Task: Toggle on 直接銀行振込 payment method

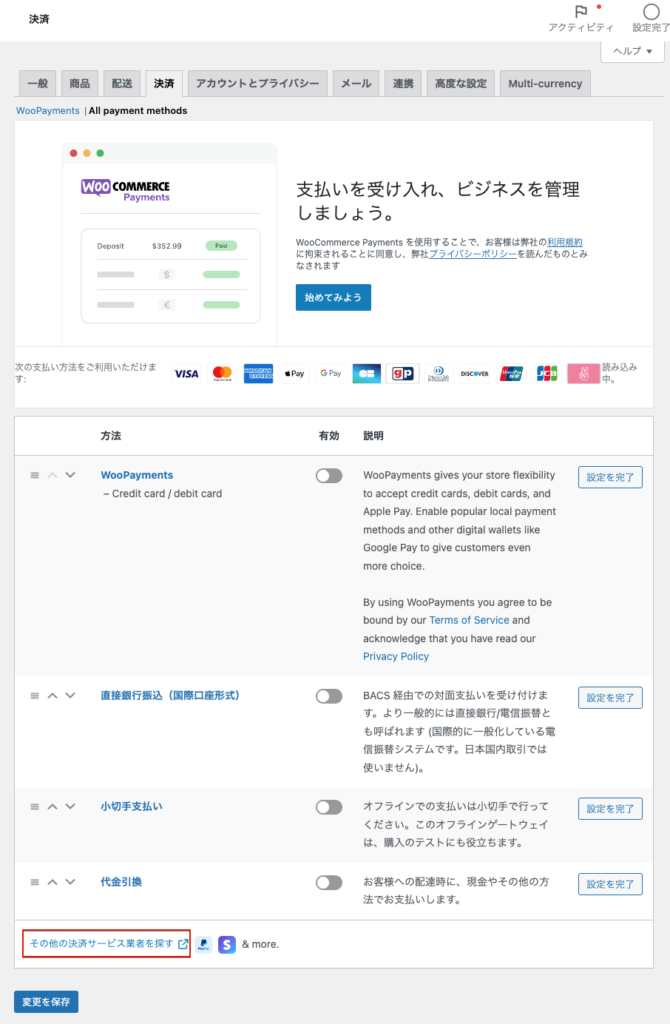Action: (x=328, y=696)
